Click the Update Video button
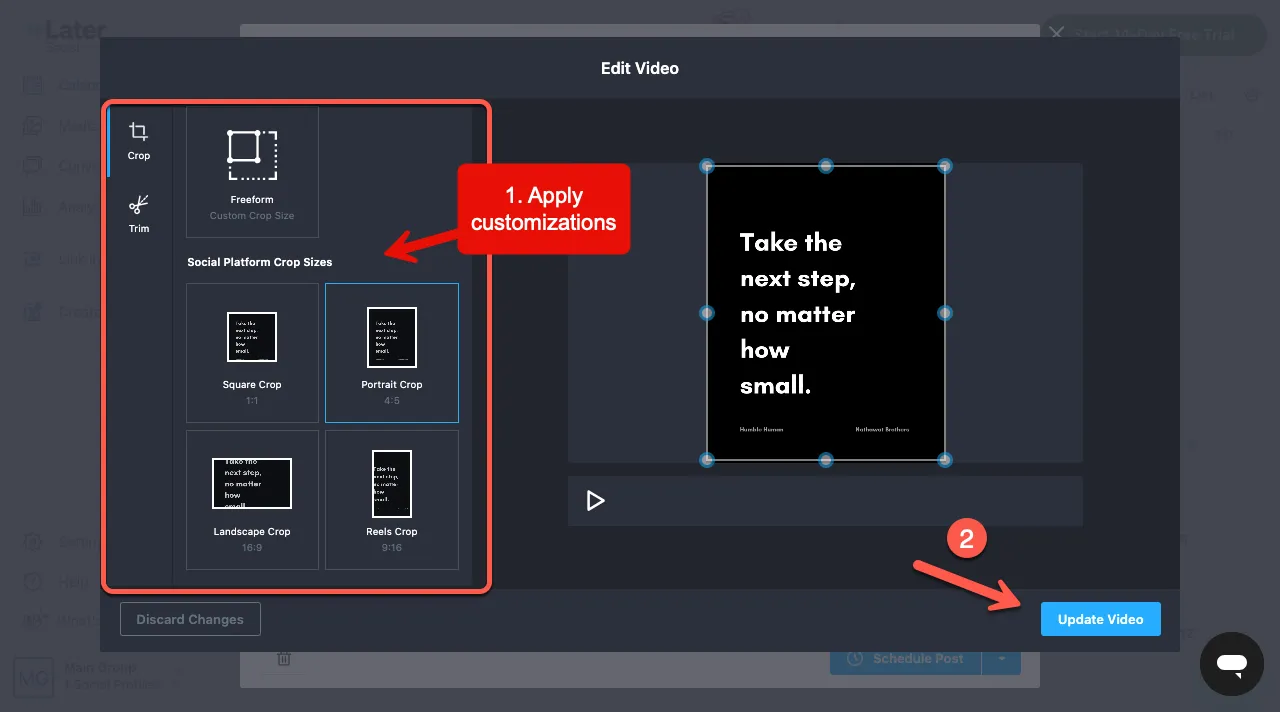 1100,619
